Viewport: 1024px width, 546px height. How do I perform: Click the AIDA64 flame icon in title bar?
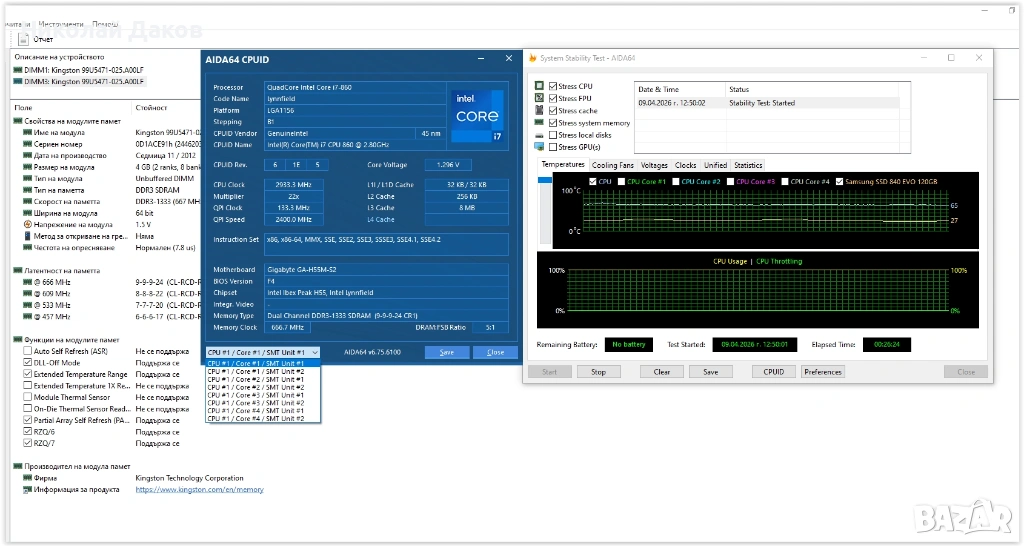coord(531,58)
